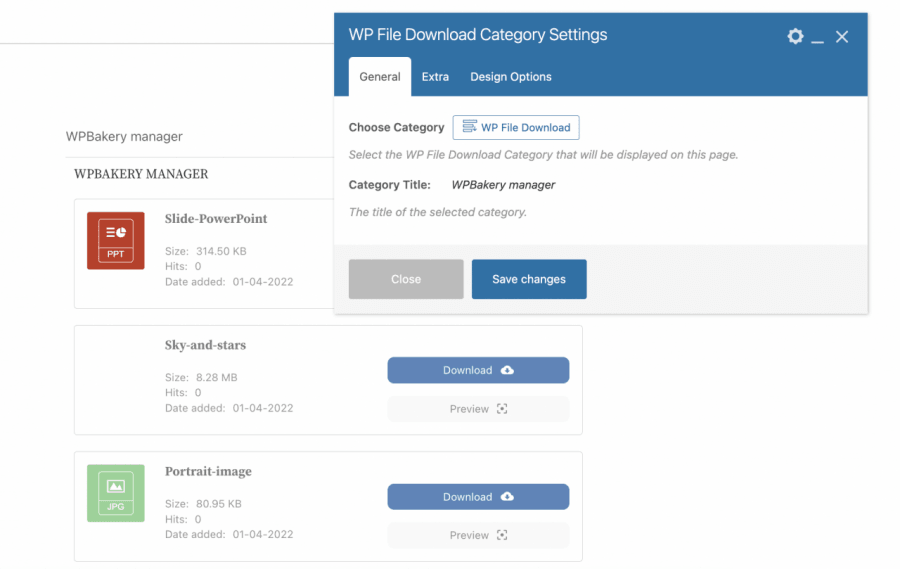Go to the Design Options tab
This screenshot has height=569, width=900.
click(511, 77)
